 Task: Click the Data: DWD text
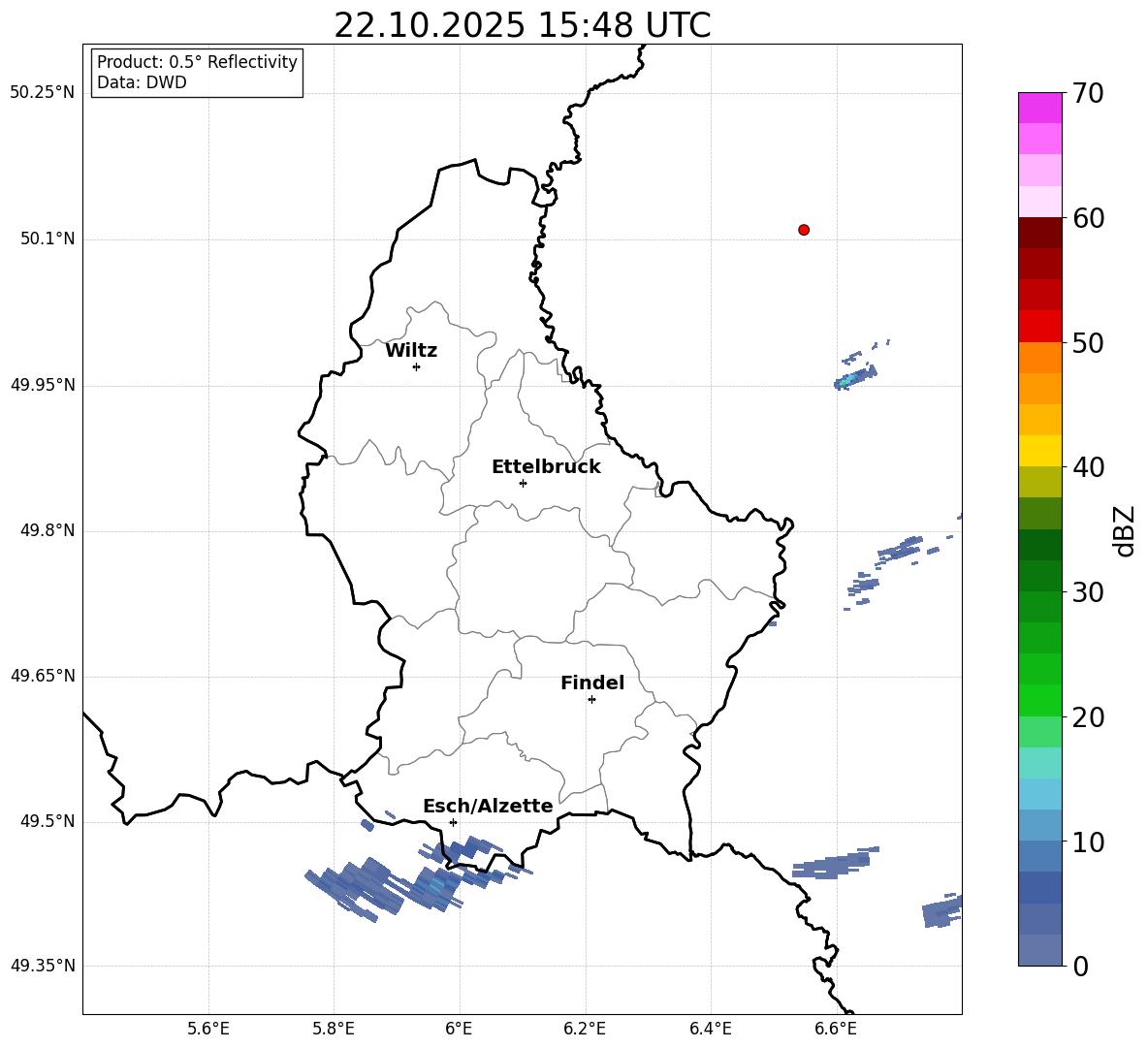click(x=142, y=82)
